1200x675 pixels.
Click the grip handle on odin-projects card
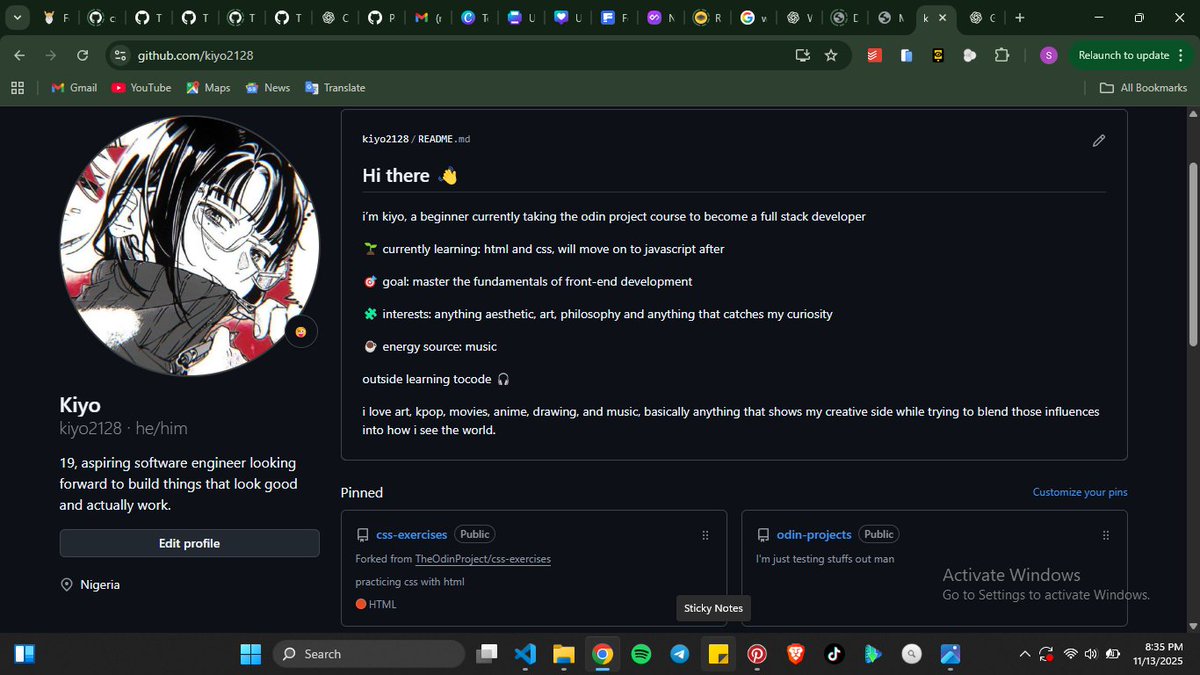(x=1105, y=535)
